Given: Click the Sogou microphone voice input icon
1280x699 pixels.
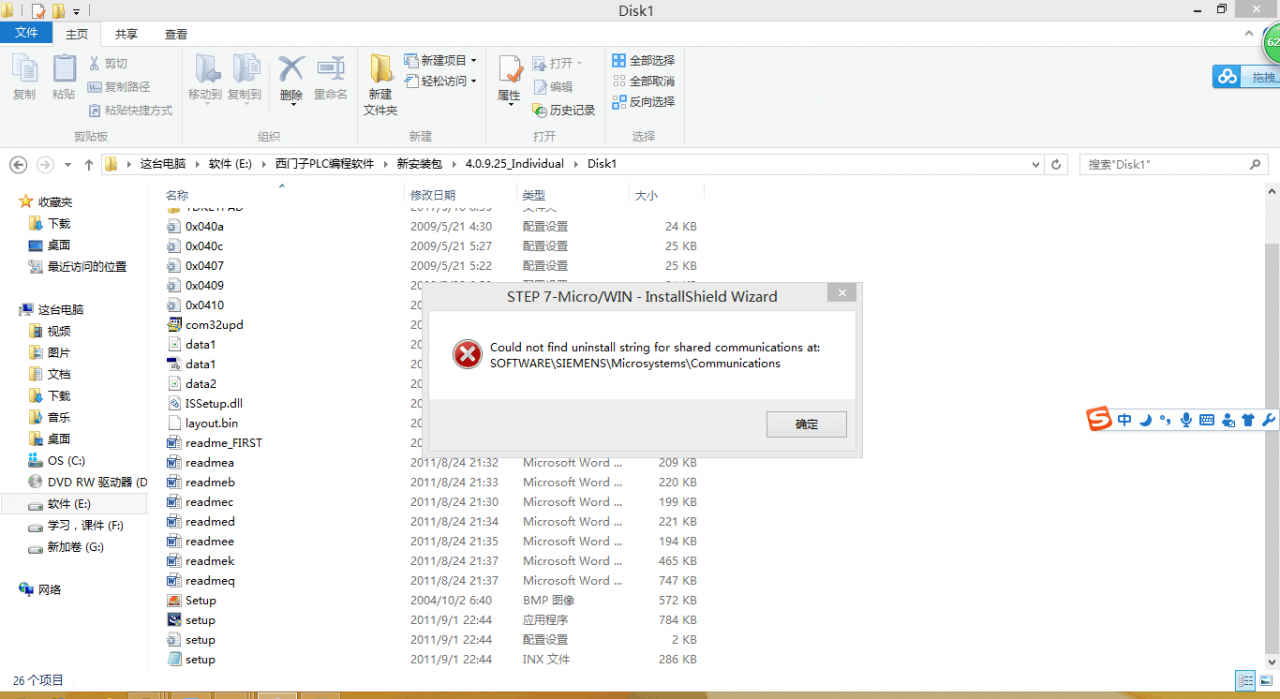Looking at the screenshot, I should 1186,420.
